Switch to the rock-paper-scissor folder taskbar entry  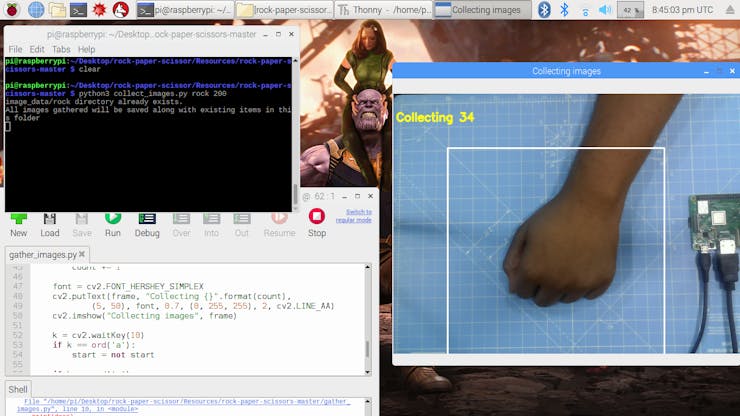(x=284, y=9)
